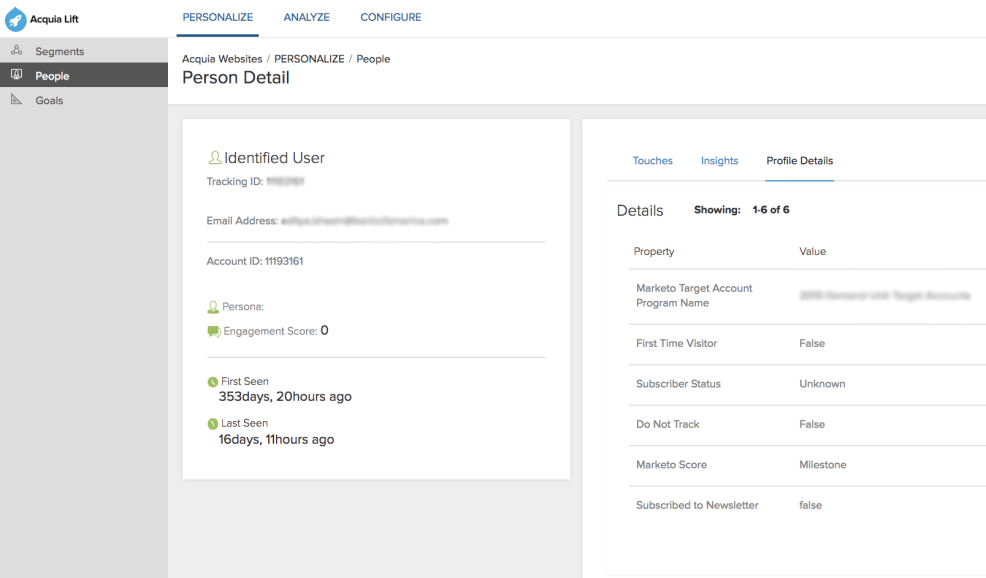Switch to the Touches tab
This screenshot has width=986, height=578.
tap(652, 161)
